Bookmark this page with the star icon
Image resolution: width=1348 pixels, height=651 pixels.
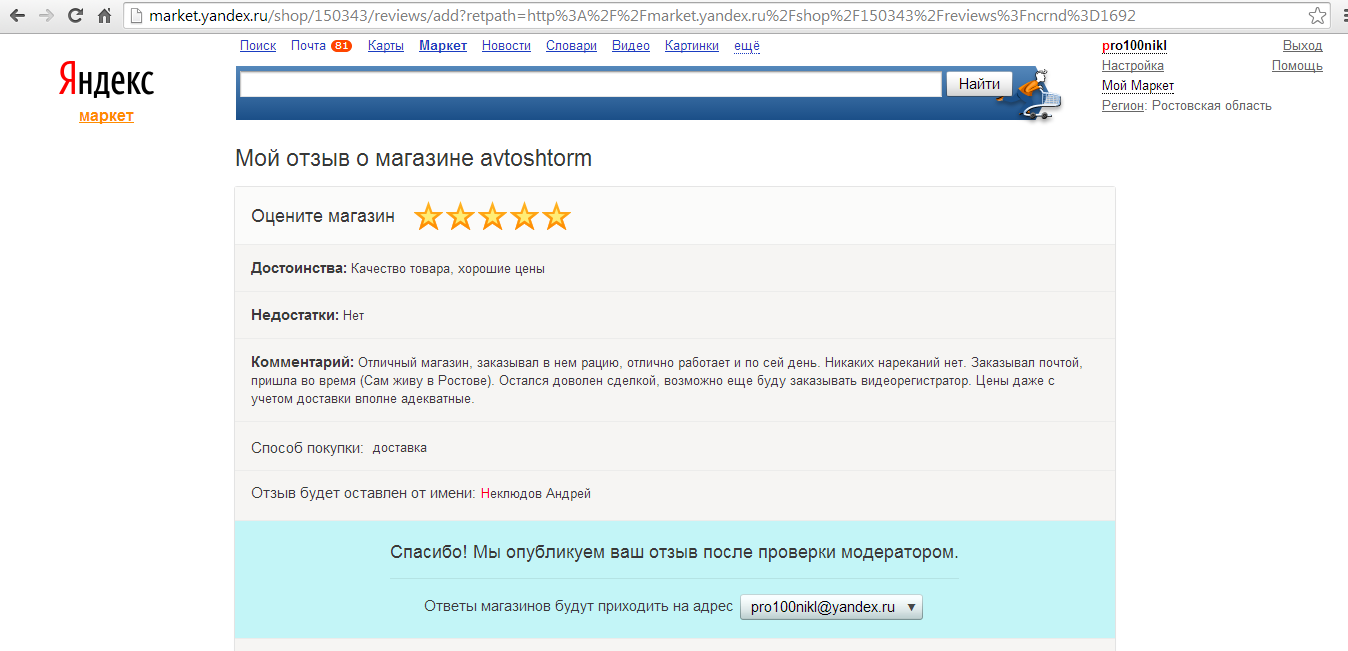[1318, 16]
